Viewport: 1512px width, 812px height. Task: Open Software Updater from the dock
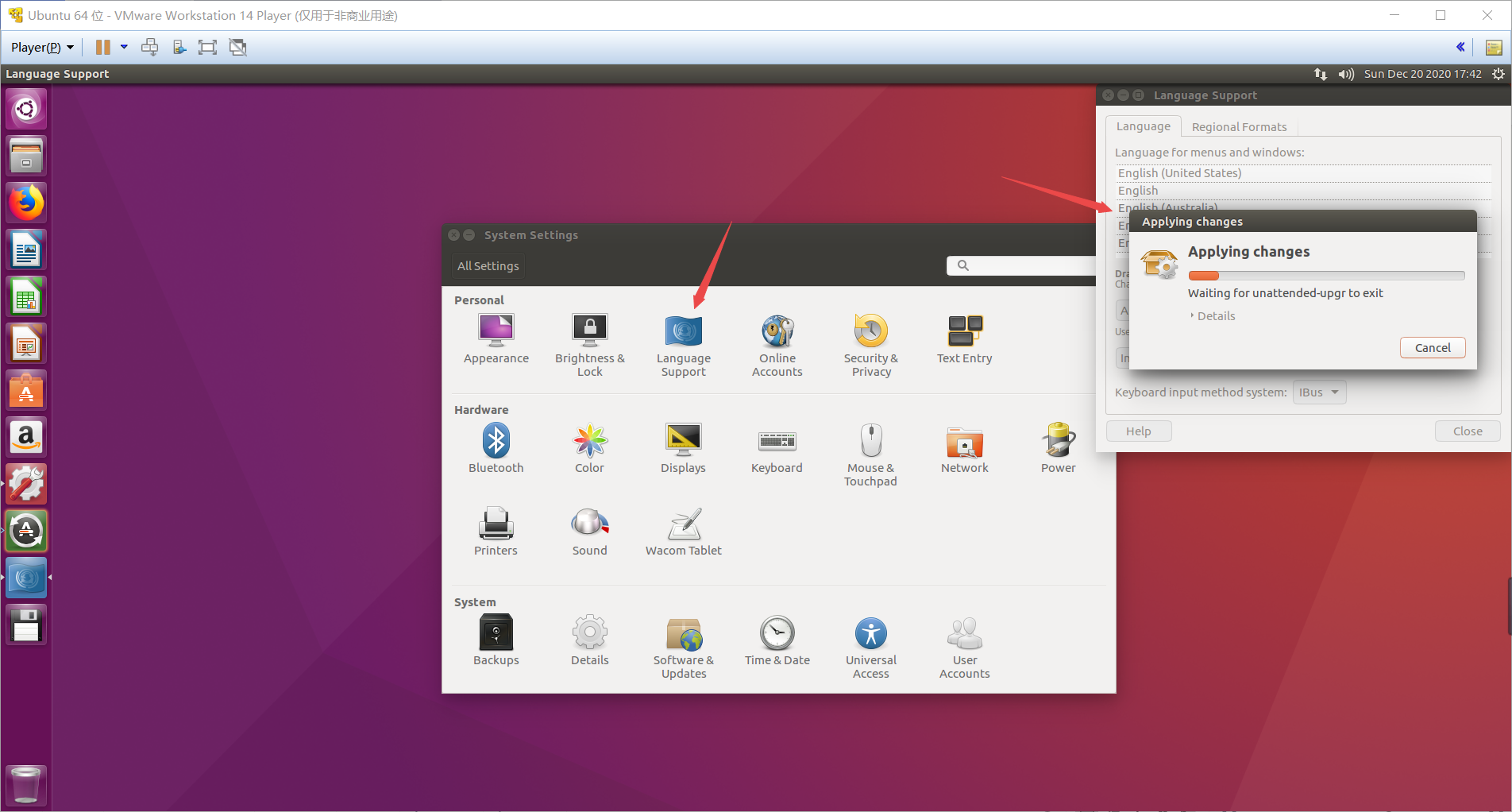(x=26, y=531)
